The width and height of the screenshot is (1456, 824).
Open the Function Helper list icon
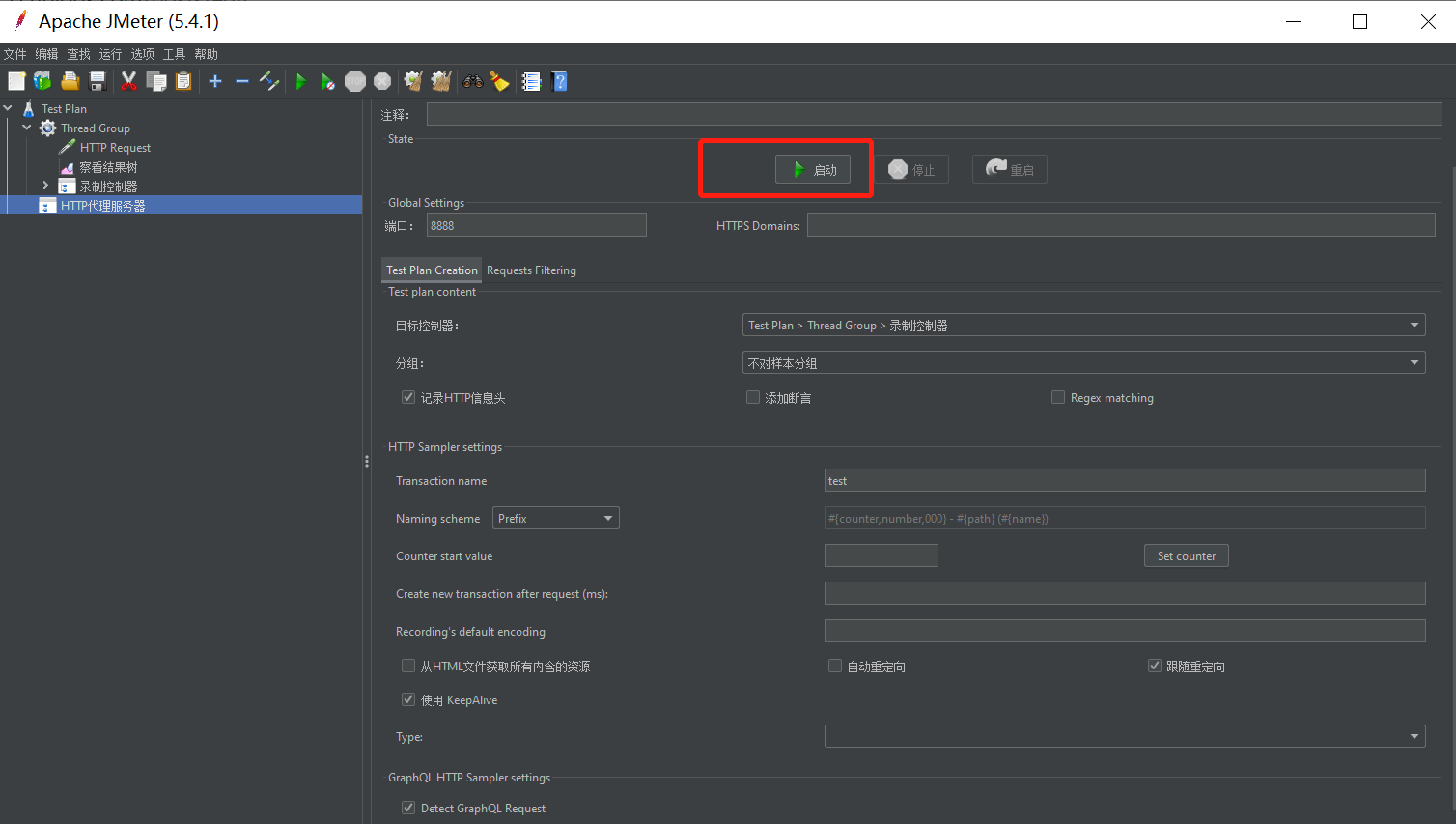[531, 82]
